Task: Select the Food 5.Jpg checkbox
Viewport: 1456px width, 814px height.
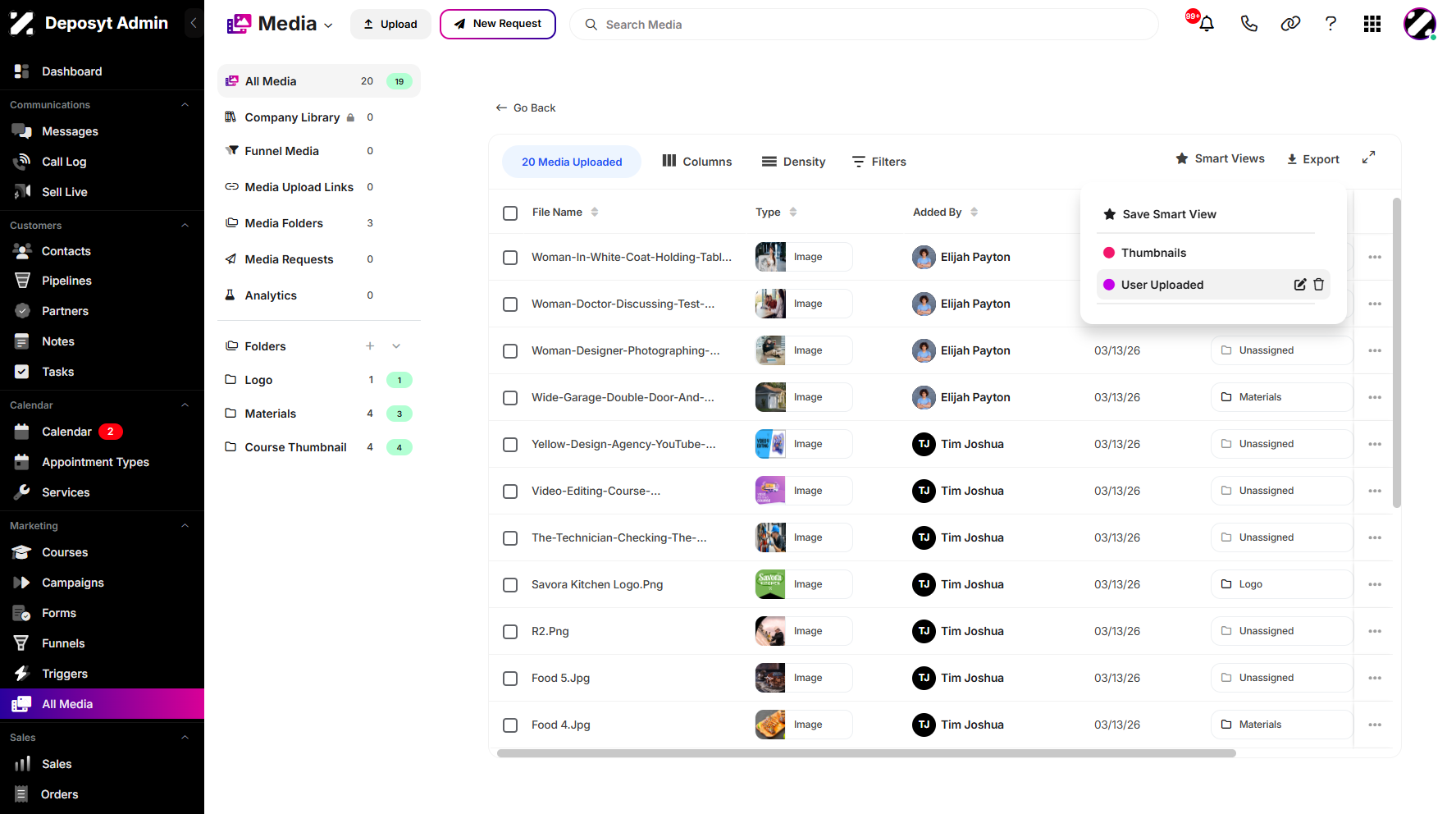Action: coord(510,679)
